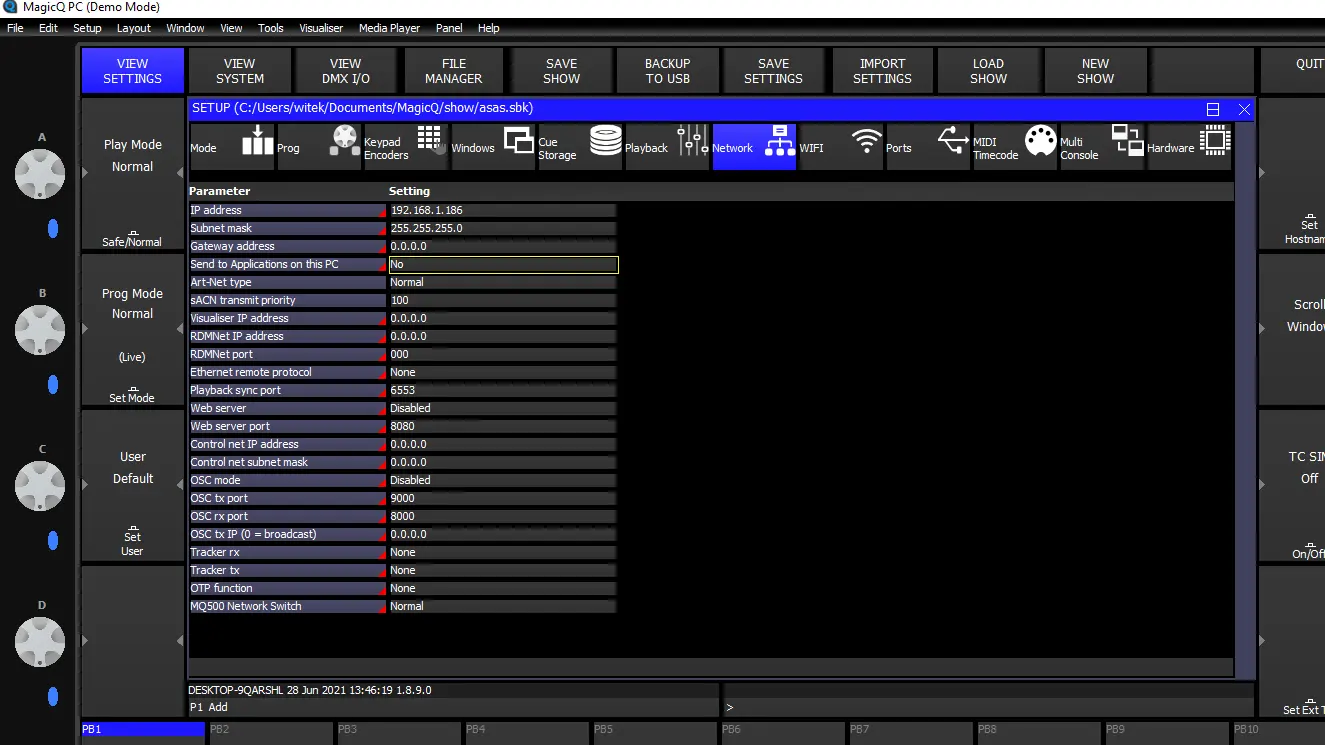
Task: Change the OSC mode setting
Action: coord(502,480)
